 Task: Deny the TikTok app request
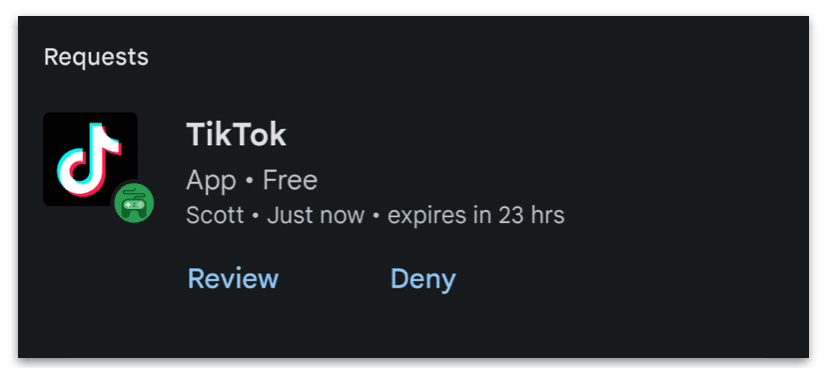[423, 279]
